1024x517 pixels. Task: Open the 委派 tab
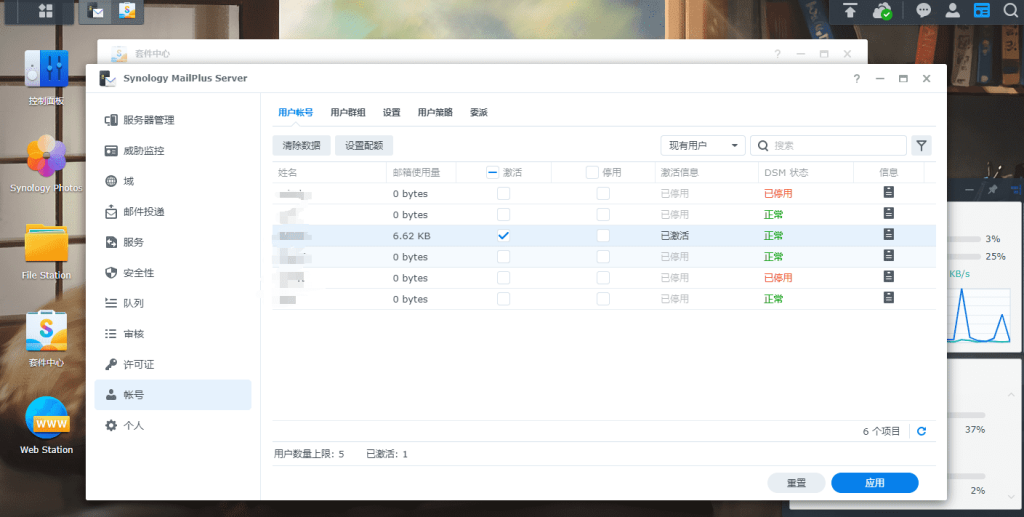pos(478,113)
